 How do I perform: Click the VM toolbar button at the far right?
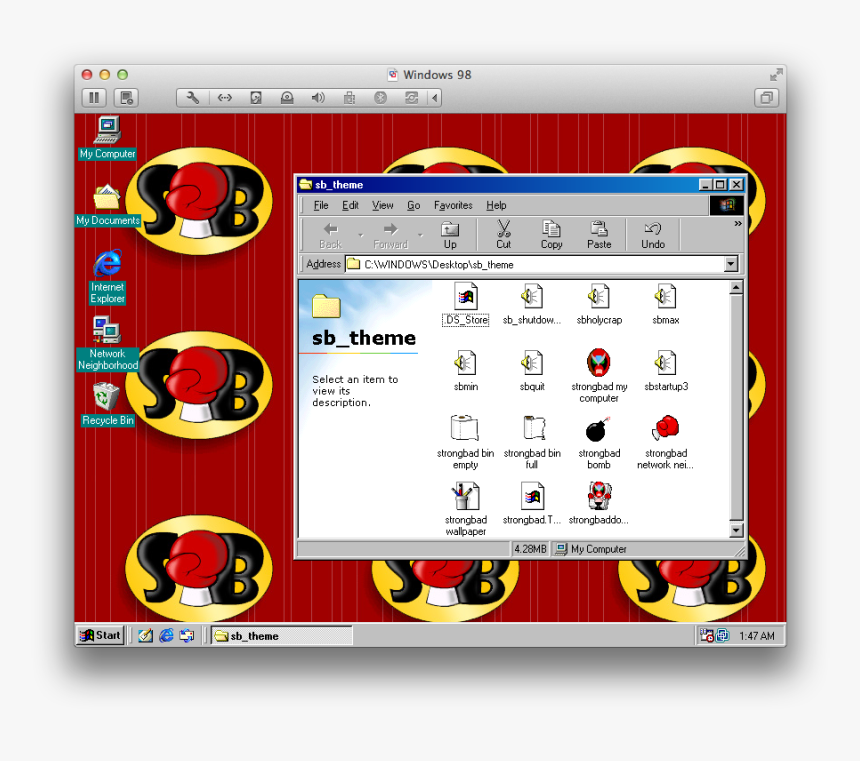tap(766, 98)
